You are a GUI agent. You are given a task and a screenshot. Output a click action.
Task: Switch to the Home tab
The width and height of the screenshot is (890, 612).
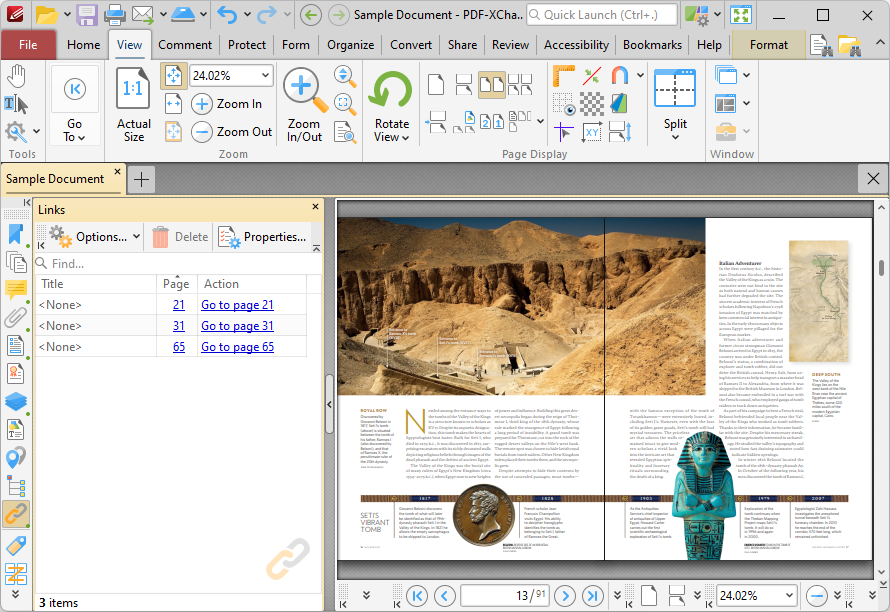[83, 45]
